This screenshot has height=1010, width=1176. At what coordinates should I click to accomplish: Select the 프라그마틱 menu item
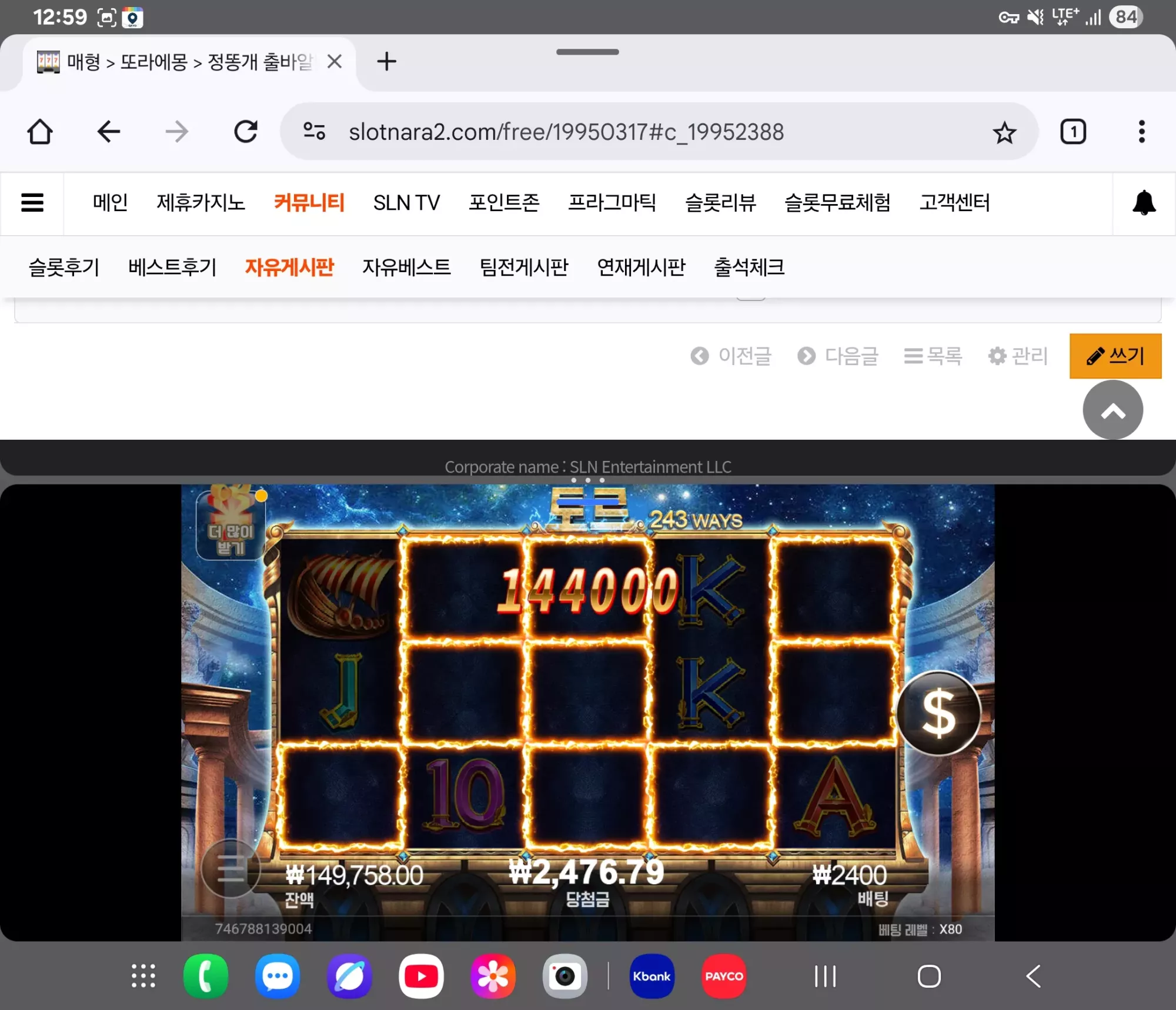pyautogui.click(x=612, y=203)
